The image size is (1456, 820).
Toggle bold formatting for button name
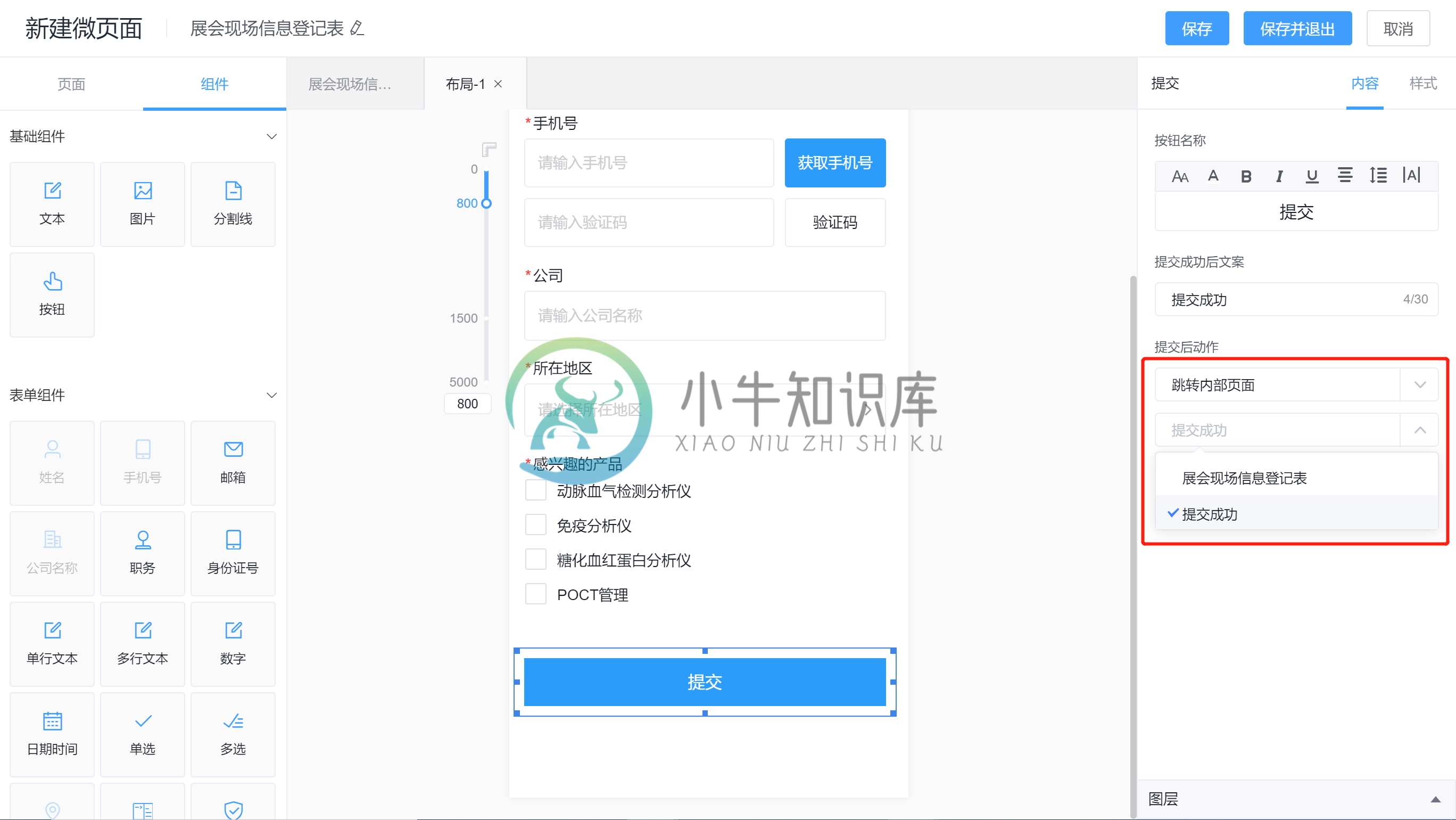point(1246,176)
